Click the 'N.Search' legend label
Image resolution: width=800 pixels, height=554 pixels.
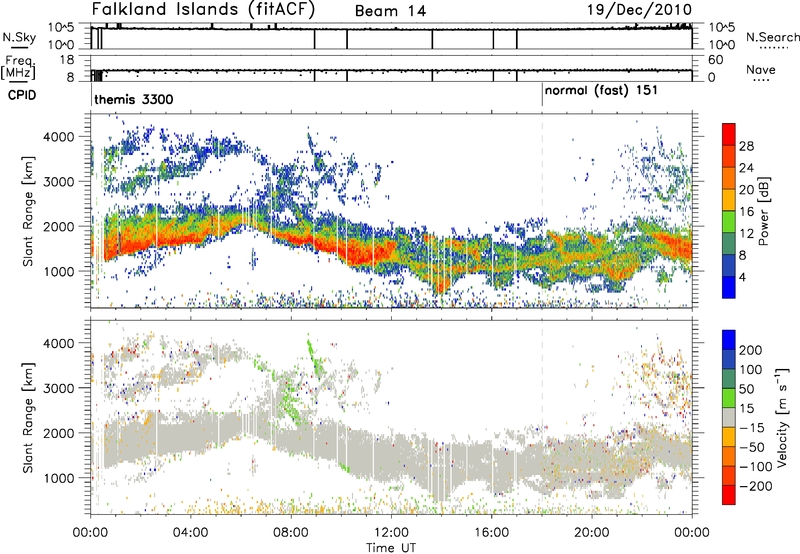coord(772,37)
